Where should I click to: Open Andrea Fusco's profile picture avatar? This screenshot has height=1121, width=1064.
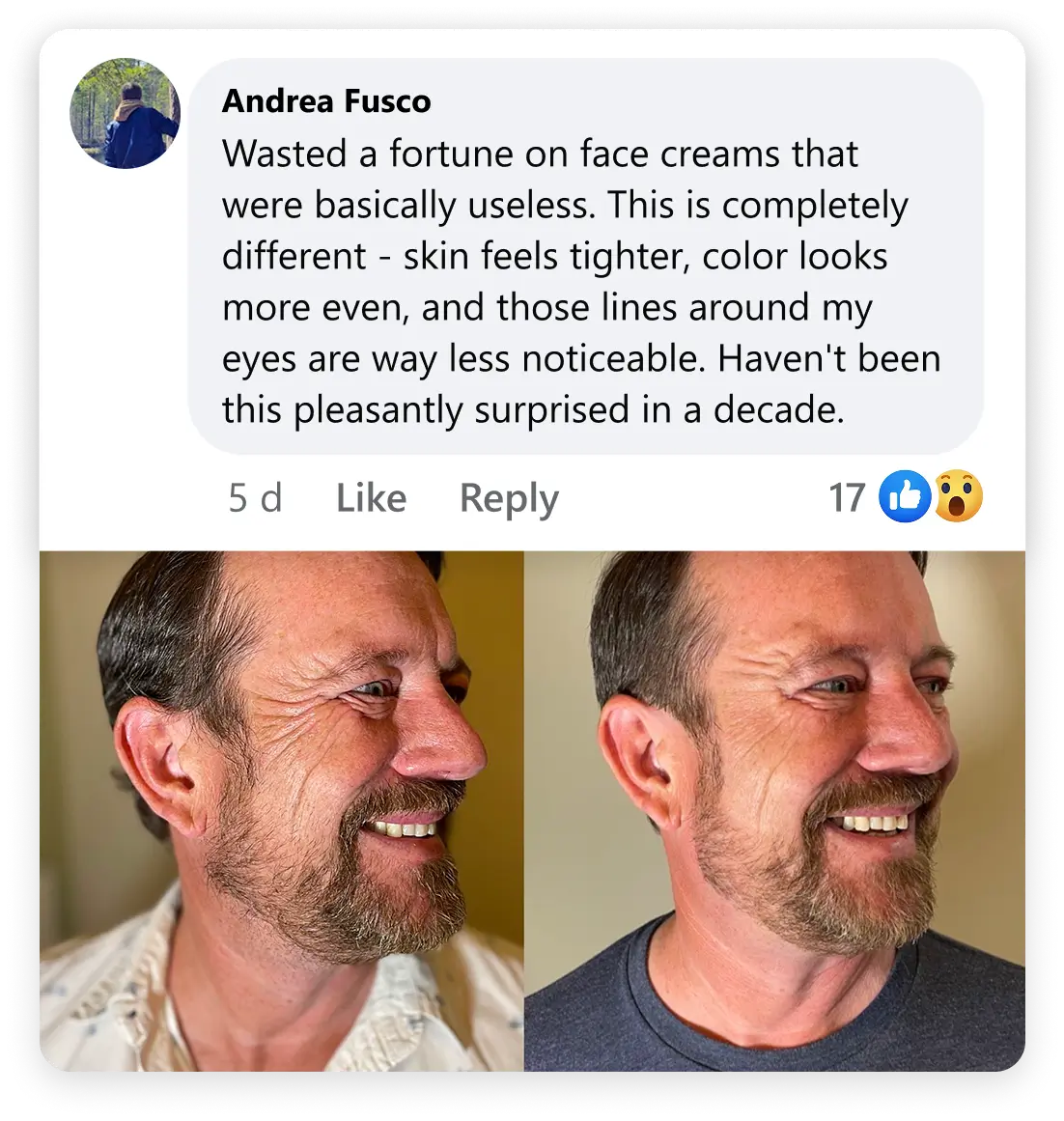[x=126, y=113]
